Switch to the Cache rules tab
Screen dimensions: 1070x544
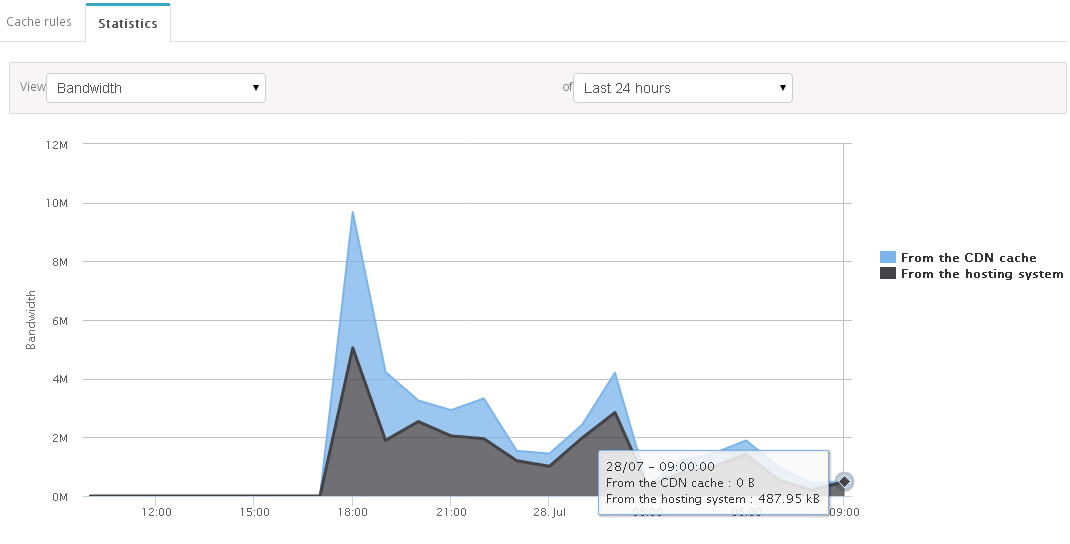[x=39, y=22]
